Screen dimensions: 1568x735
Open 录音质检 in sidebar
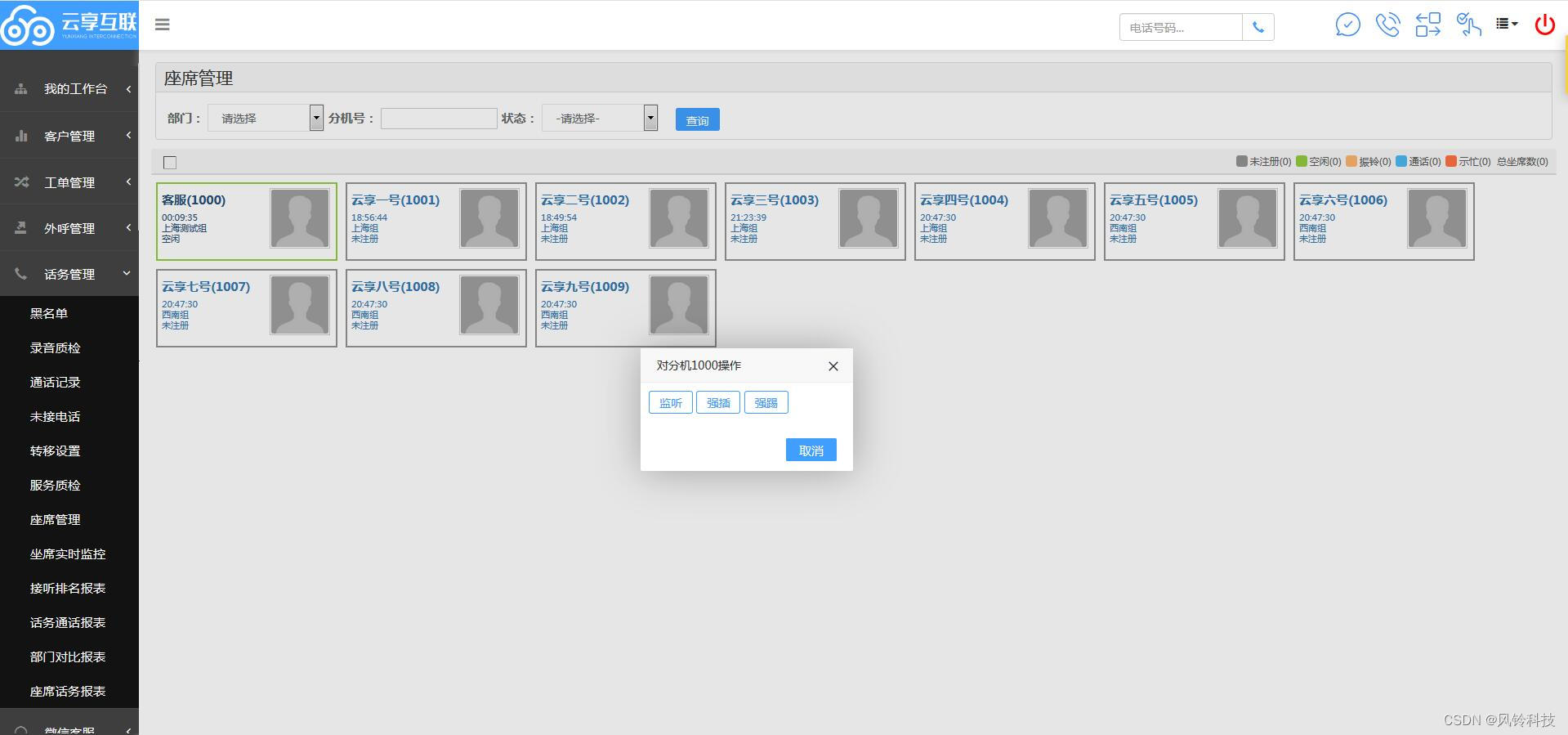point(55,347)
